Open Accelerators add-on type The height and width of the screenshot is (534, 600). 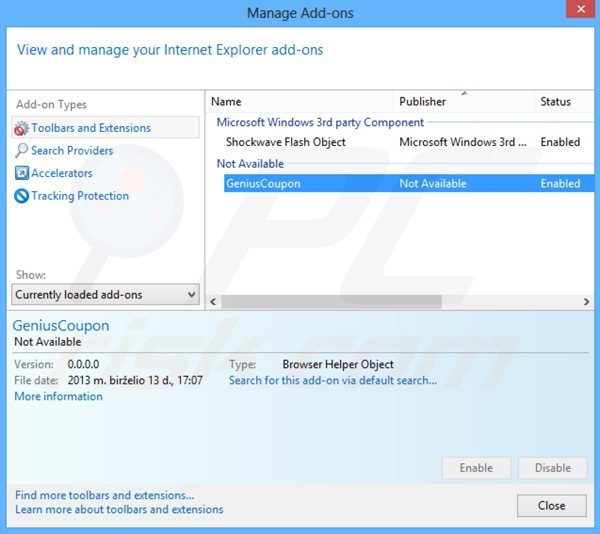pos(62,173)
